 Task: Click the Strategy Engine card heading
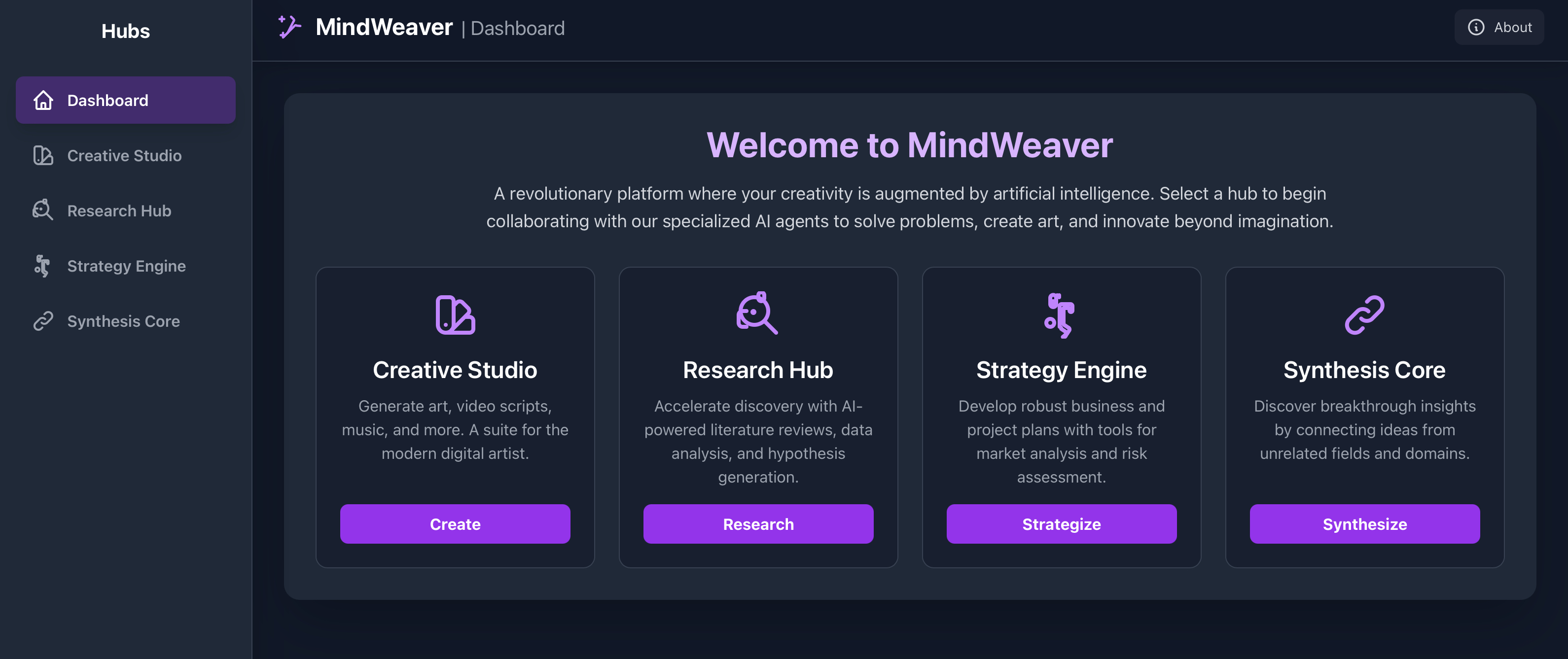coord(1061,370)
